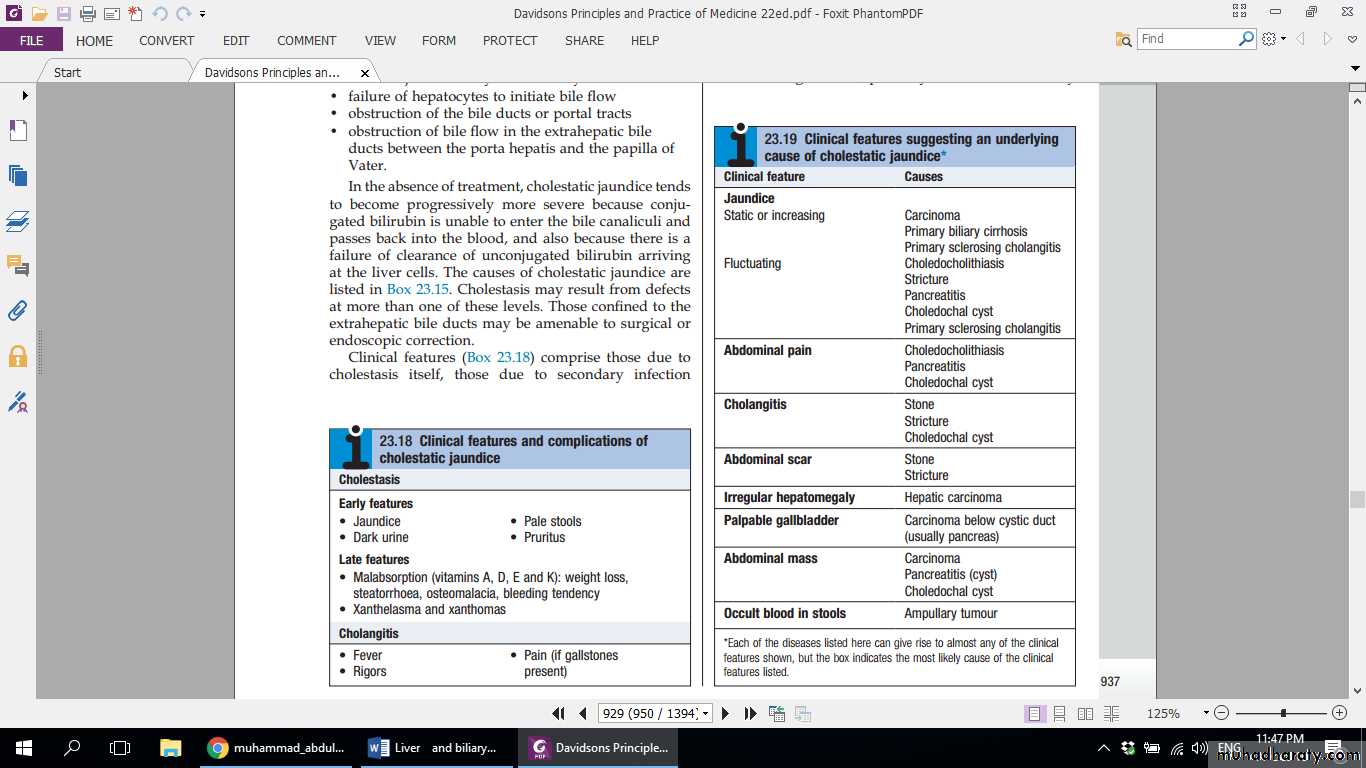This screenshot has width=1366, height=768.
Task: Click the Print icon in quick toolbar
Action: 88,14
